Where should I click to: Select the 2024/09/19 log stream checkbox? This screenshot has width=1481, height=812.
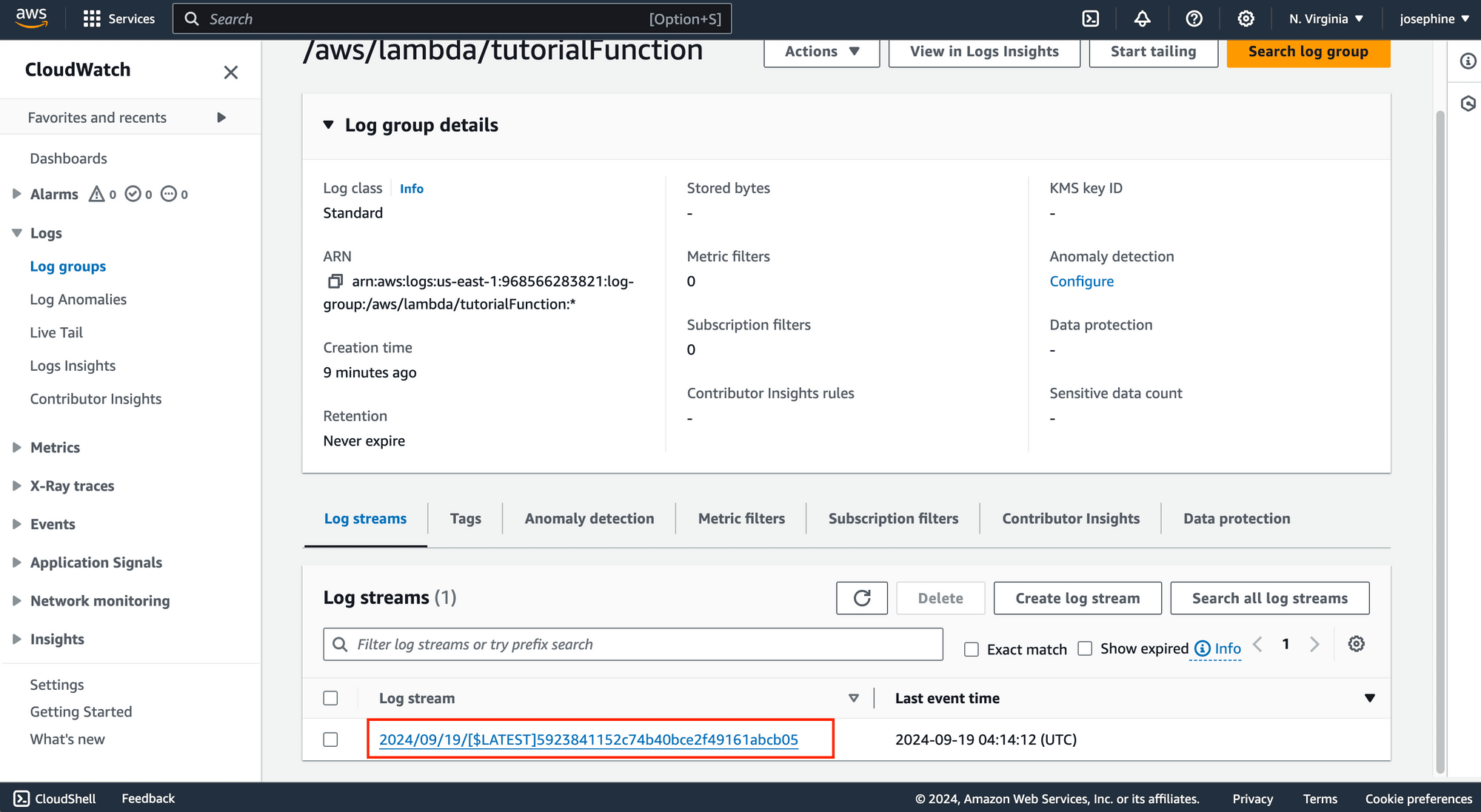coord(330,739)
